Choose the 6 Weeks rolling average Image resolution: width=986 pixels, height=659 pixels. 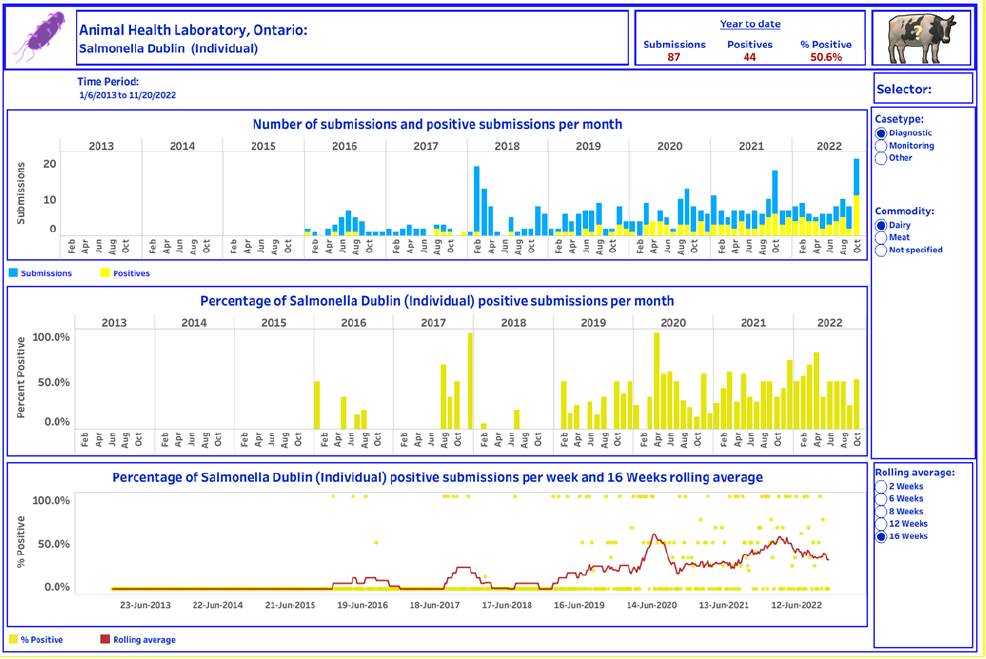(x=881, y=499)
